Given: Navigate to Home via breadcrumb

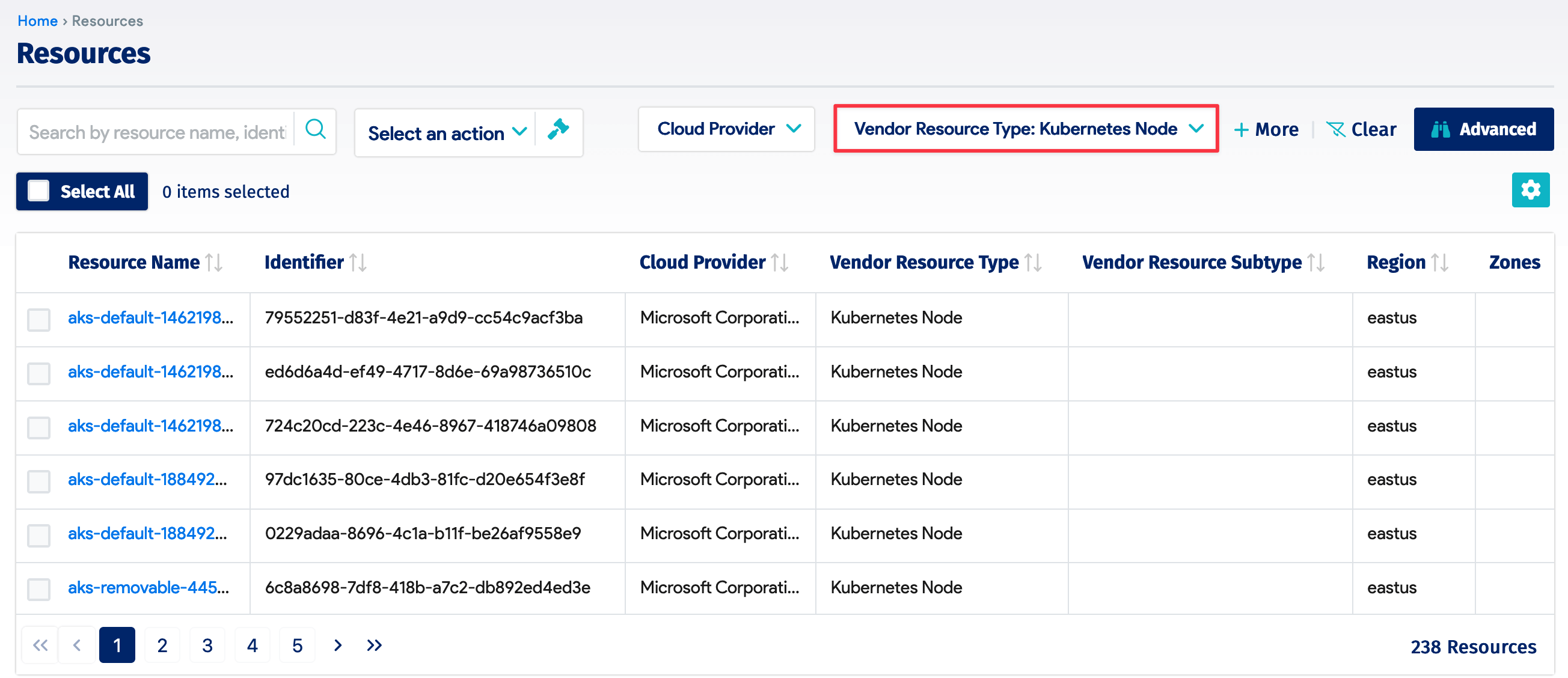Looking at the screenshot, I should [x=37, y=20].
